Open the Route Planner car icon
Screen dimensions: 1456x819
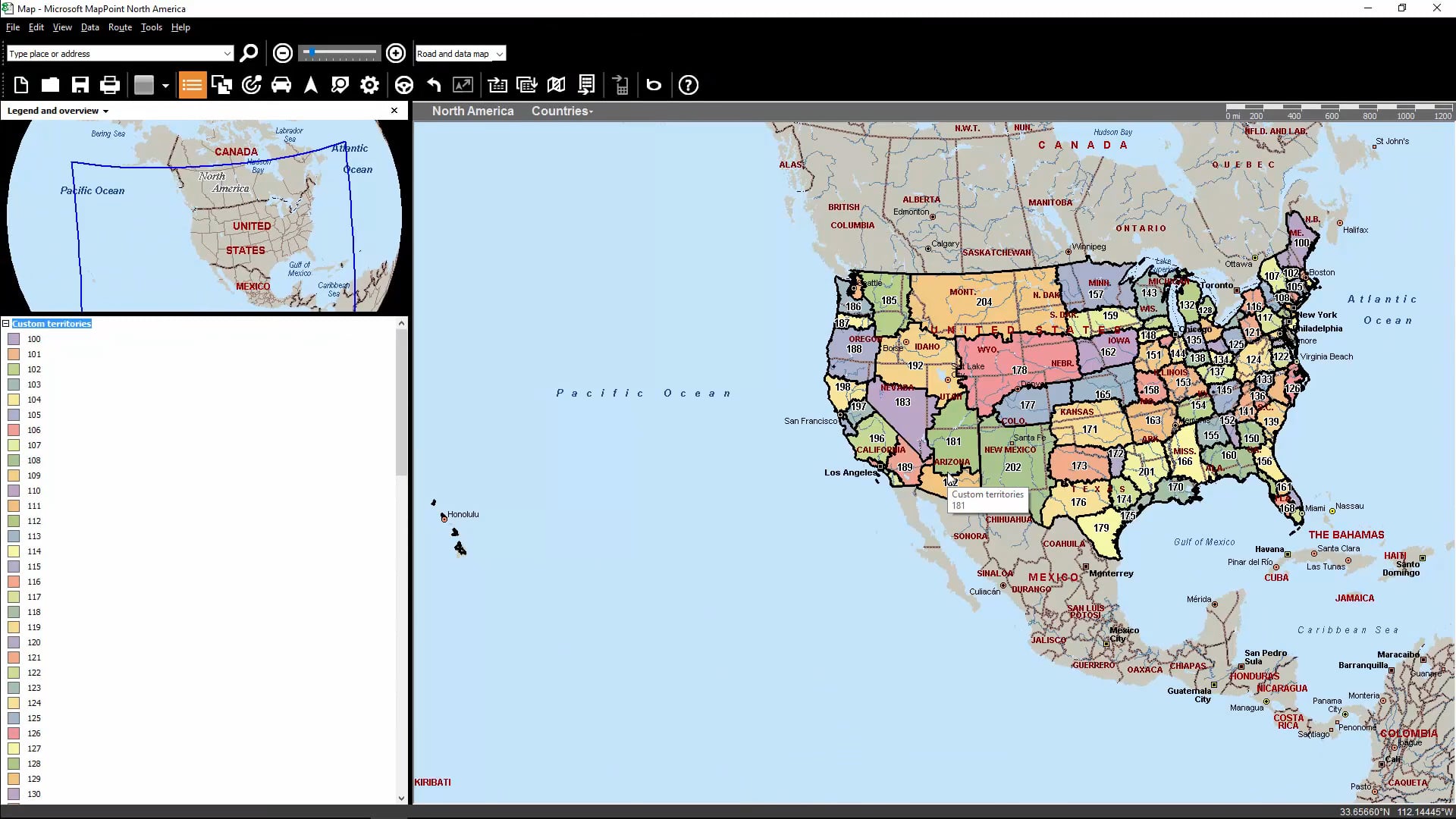tap(281, 85)
